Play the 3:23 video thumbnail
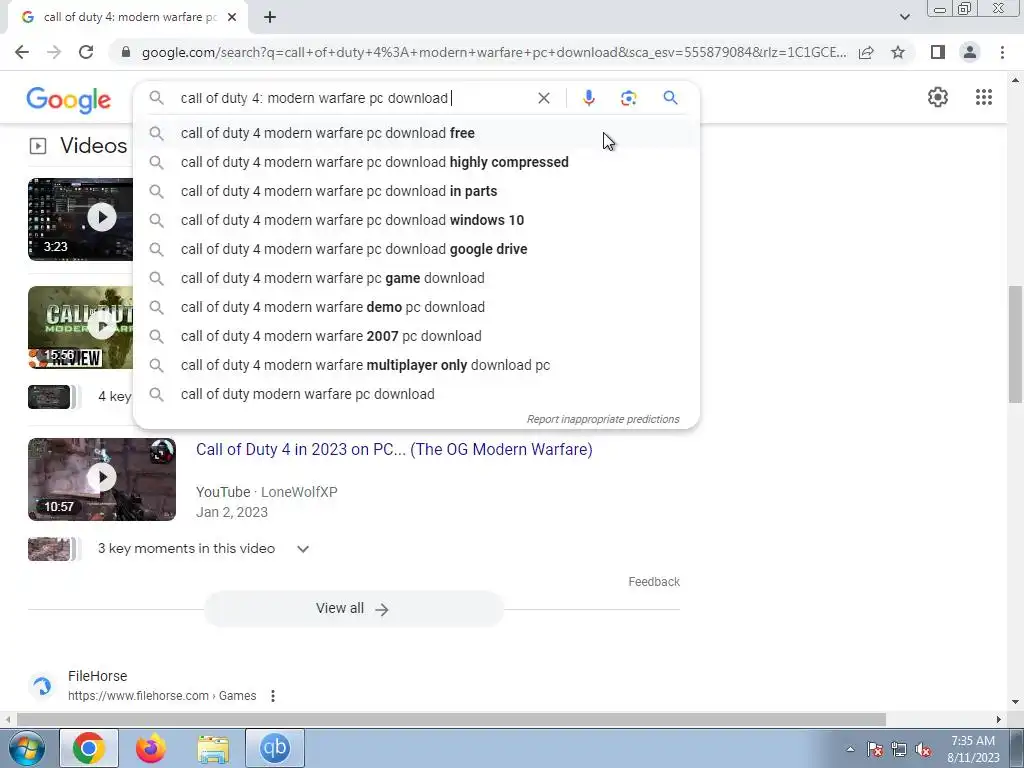This screenshot has width=1024, height=768. click(x=81, y=219)
